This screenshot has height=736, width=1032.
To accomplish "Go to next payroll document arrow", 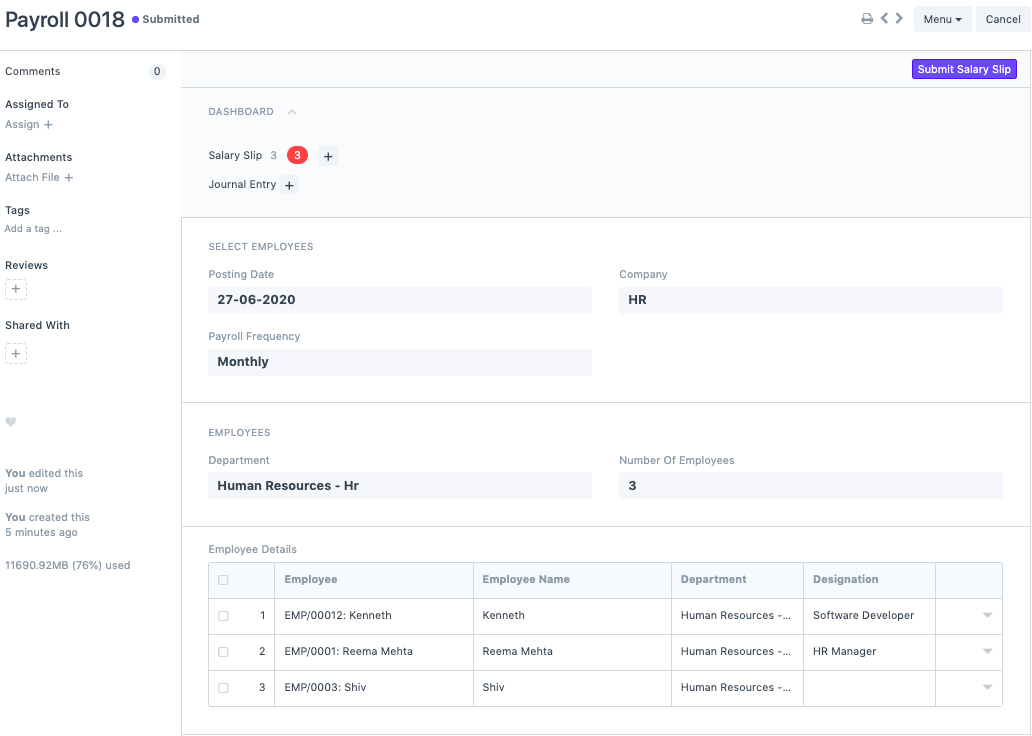I will point(899,19).
